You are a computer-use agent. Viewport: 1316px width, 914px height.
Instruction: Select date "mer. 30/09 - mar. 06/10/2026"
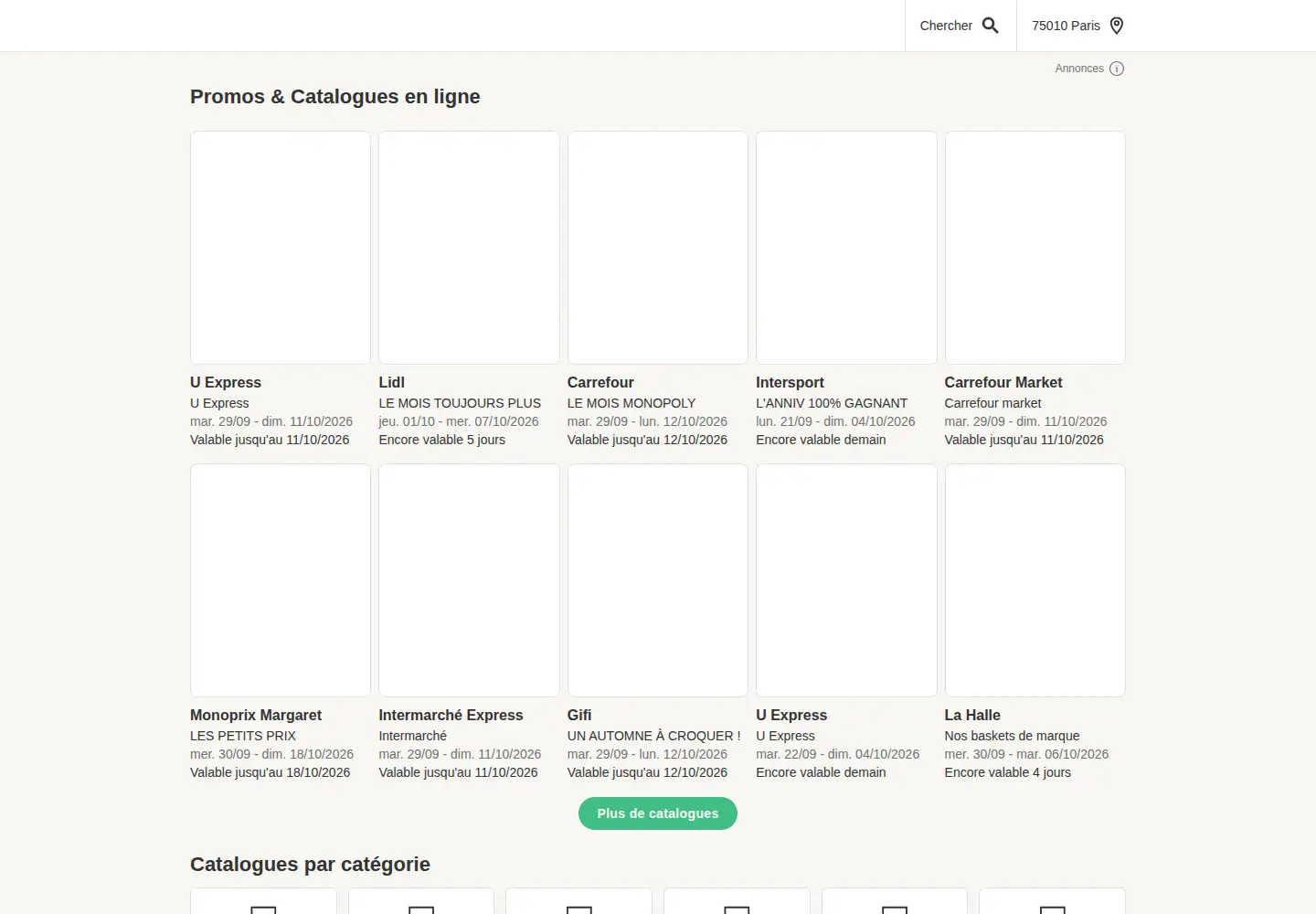point(1026,754)
